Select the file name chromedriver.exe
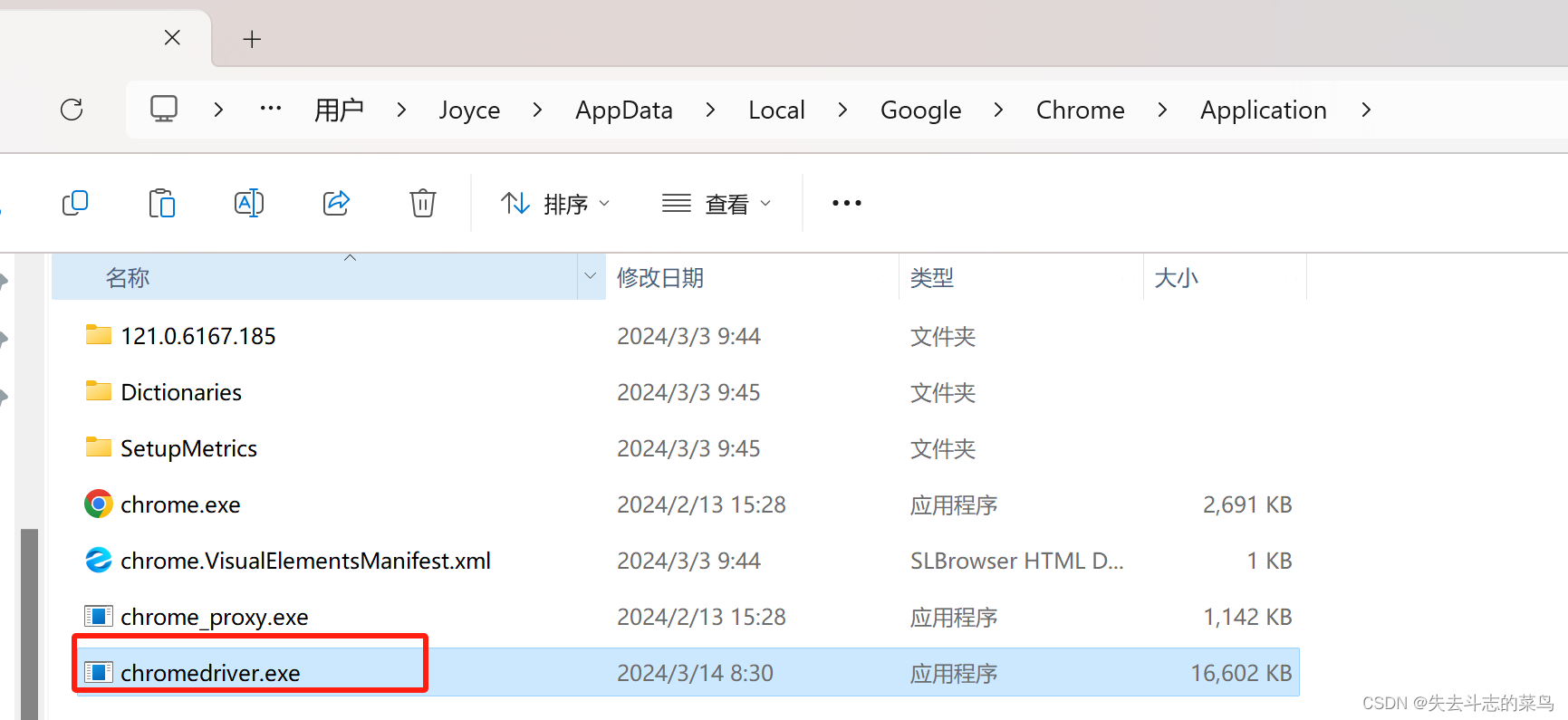The image size is (1568, 720). [210, 673]
